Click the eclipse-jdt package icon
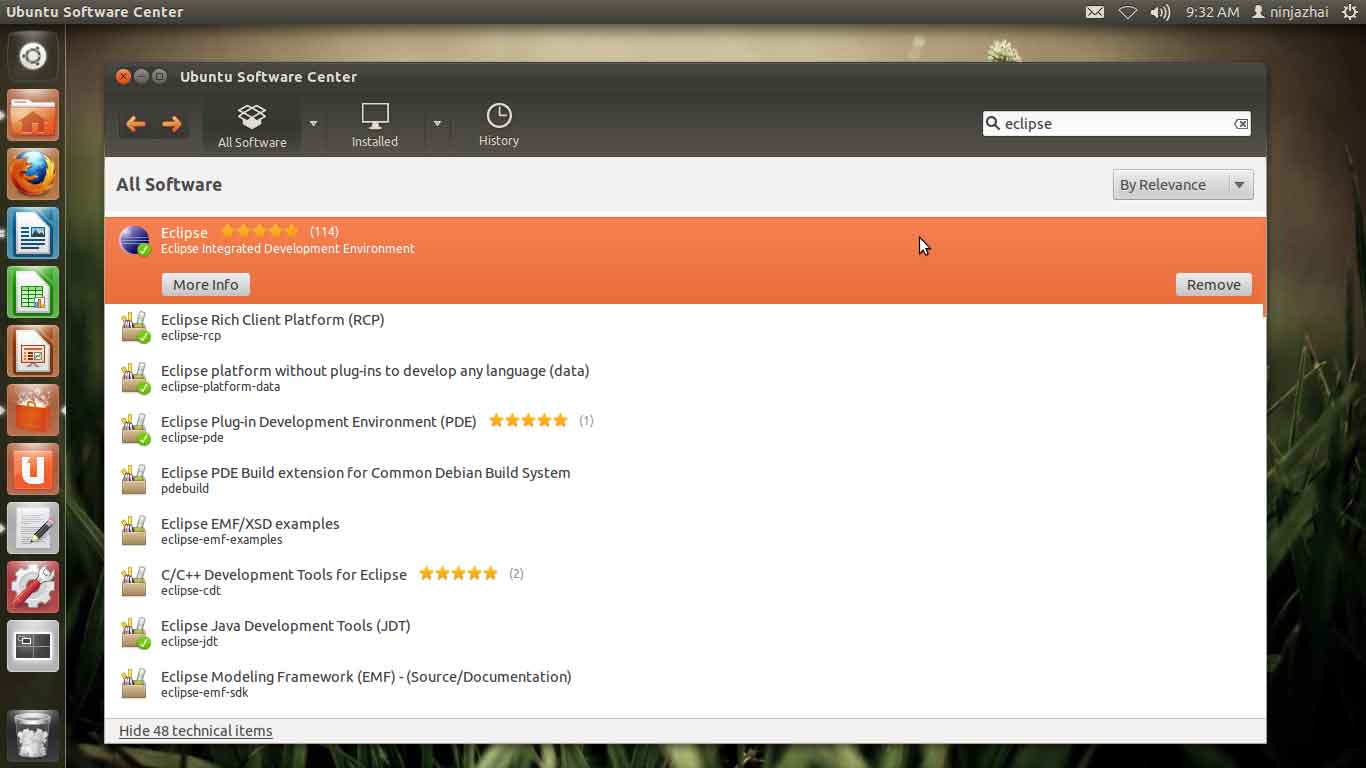Image resolution: width=1366 pixels, height=768 pixels. pyautogui.click(x=135, y=634)
